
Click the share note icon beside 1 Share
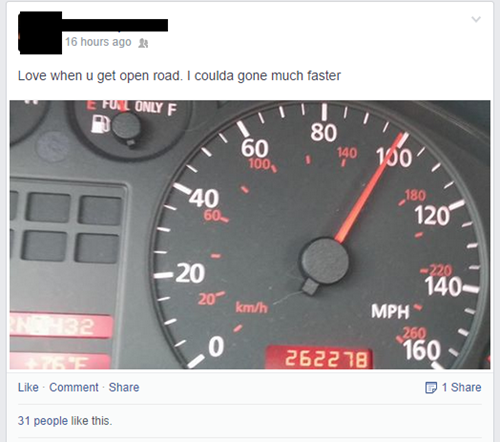click(x=431, y=388)
